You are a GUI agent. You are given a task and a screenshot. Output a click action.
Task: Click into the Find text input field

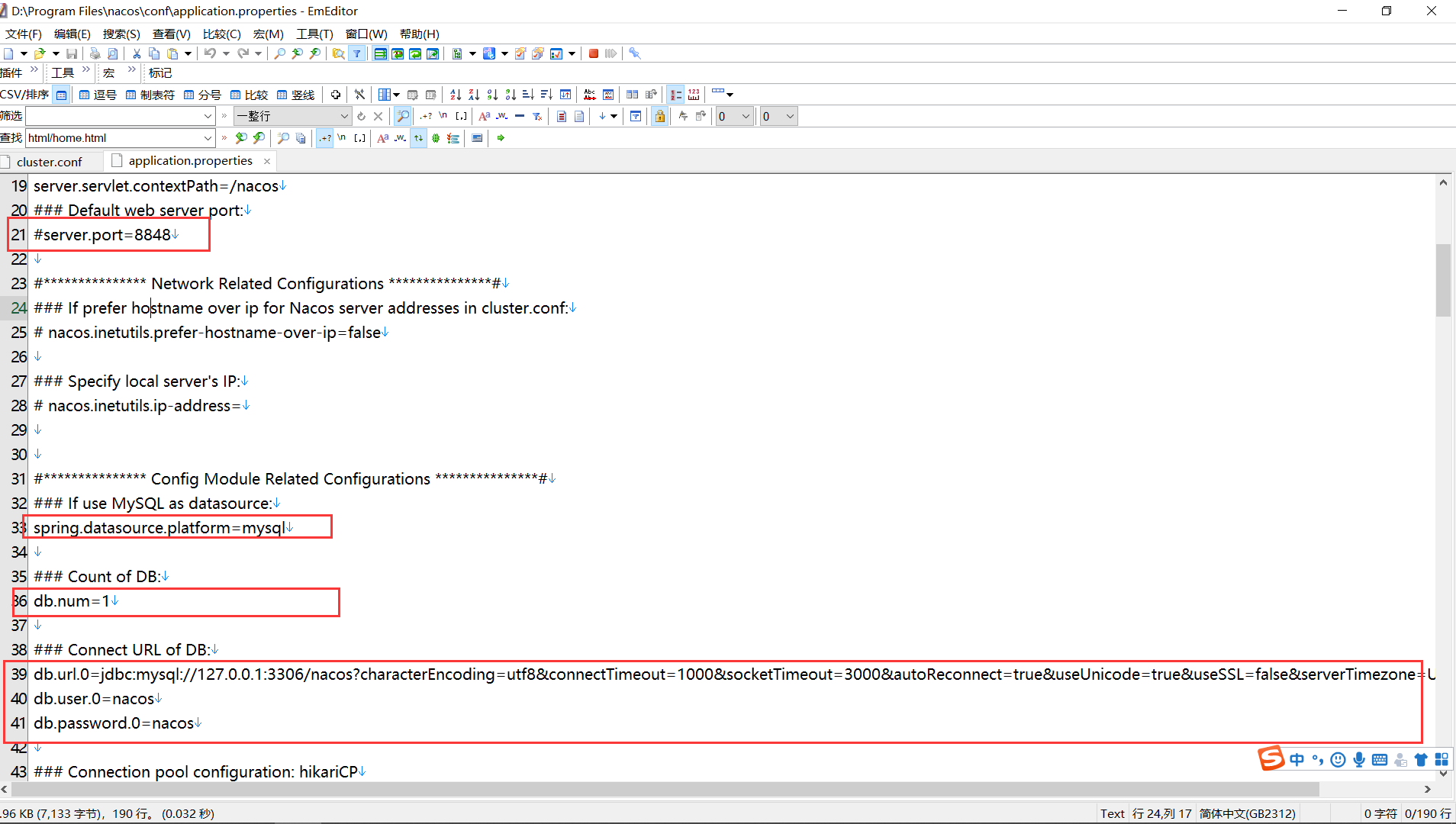point(114,138)
